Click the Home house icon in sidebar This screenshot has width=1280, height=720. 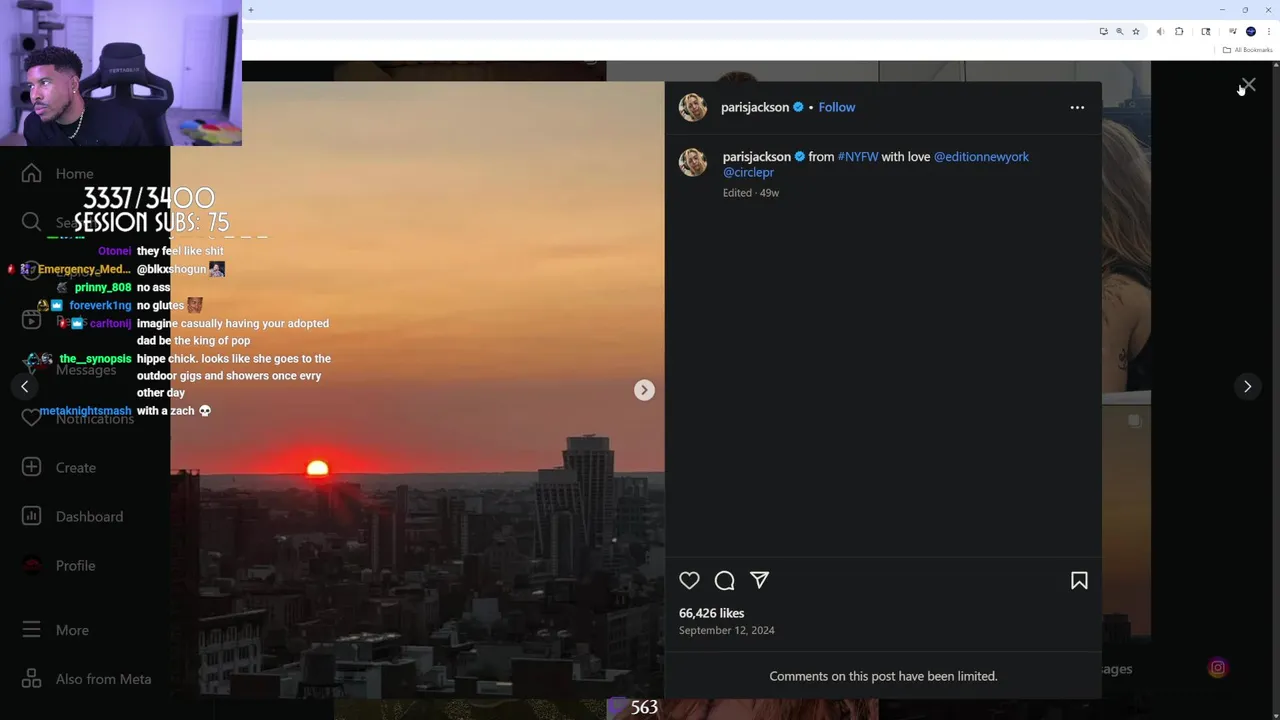coord(31,173)
